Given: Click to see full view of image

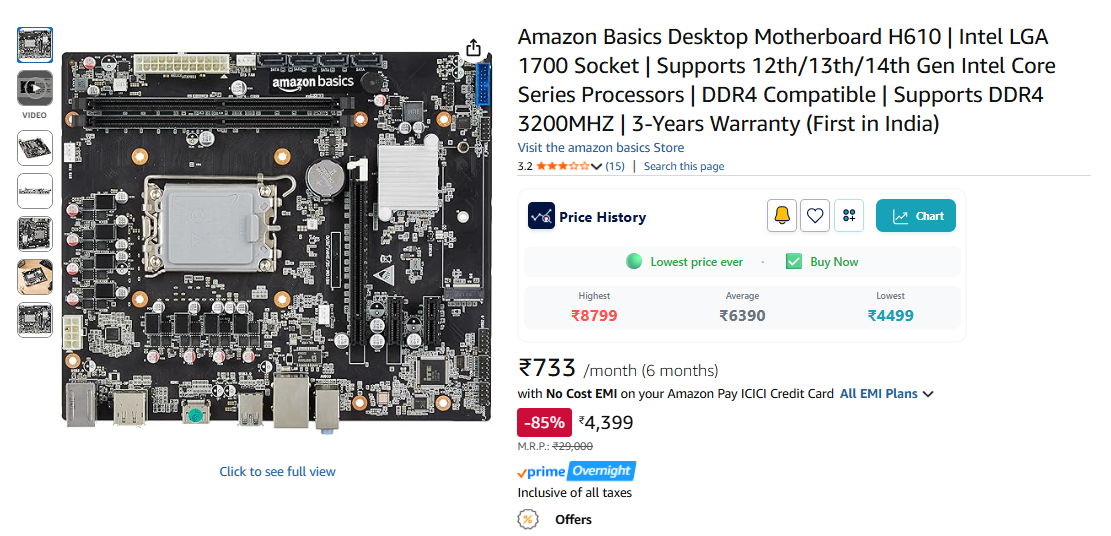Looking at the screenshot, I should (x=277, y=472).
